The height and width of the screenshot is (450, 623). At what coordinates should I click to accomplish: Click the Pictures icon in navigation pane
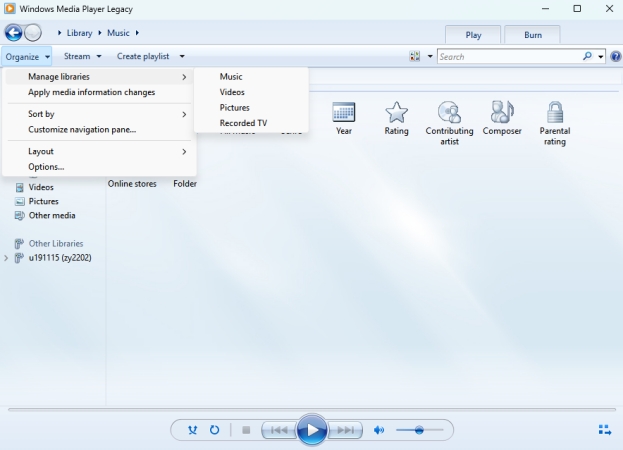pyautogui.click(x=19, y=201)
